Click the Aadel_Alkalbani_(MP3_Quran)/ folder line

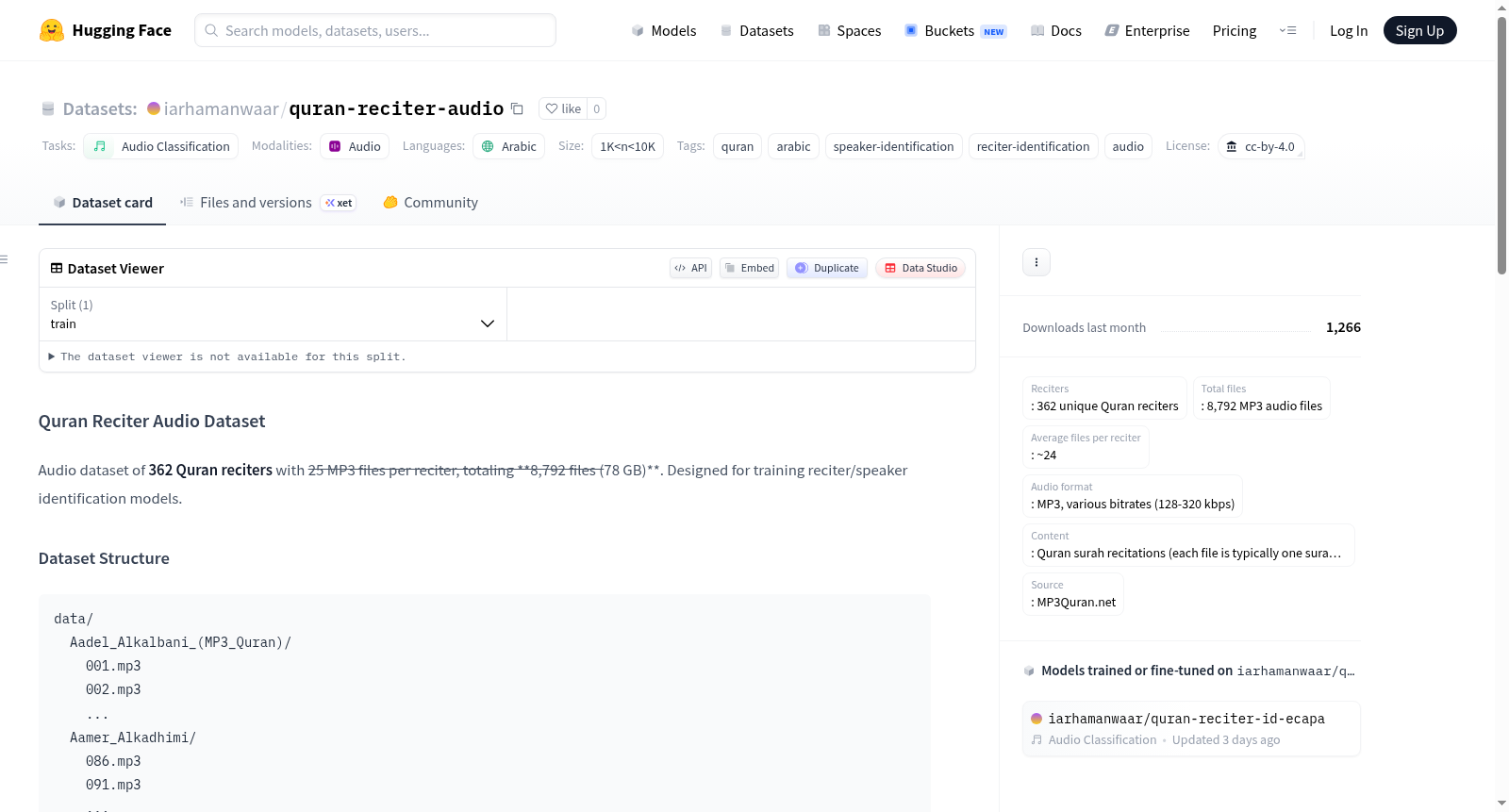(x=180, y=642)
